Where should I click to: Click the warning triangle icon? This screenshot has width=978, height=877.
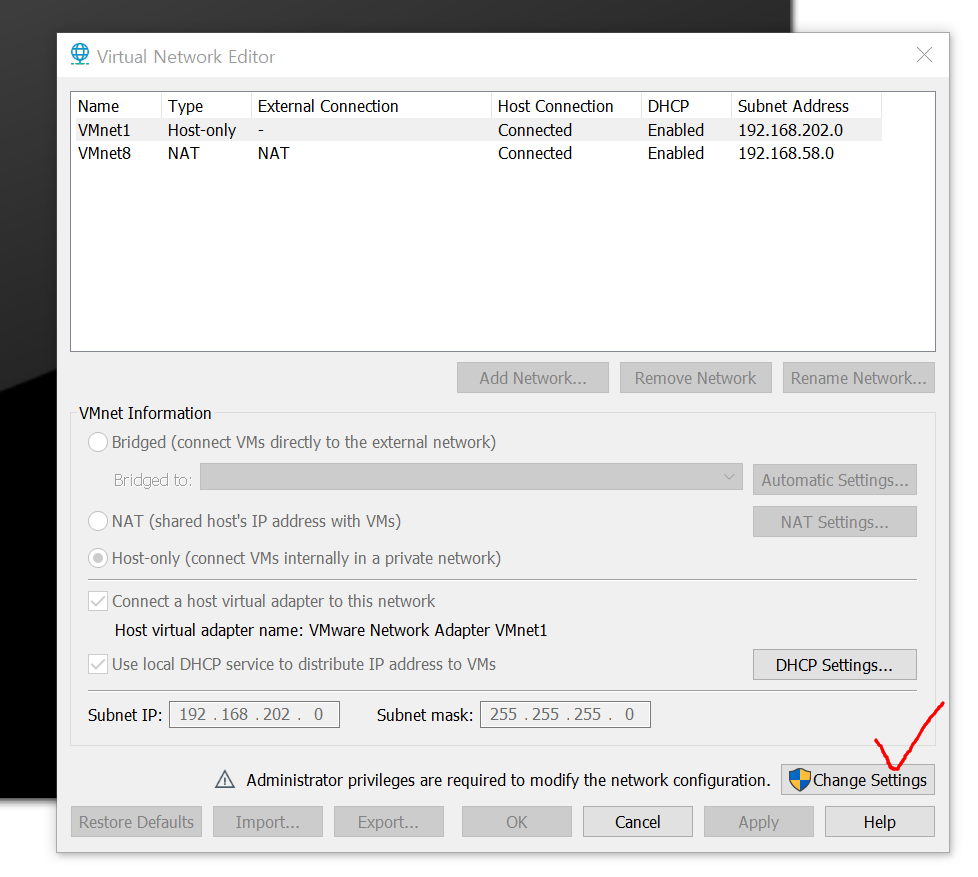[225, 780]
